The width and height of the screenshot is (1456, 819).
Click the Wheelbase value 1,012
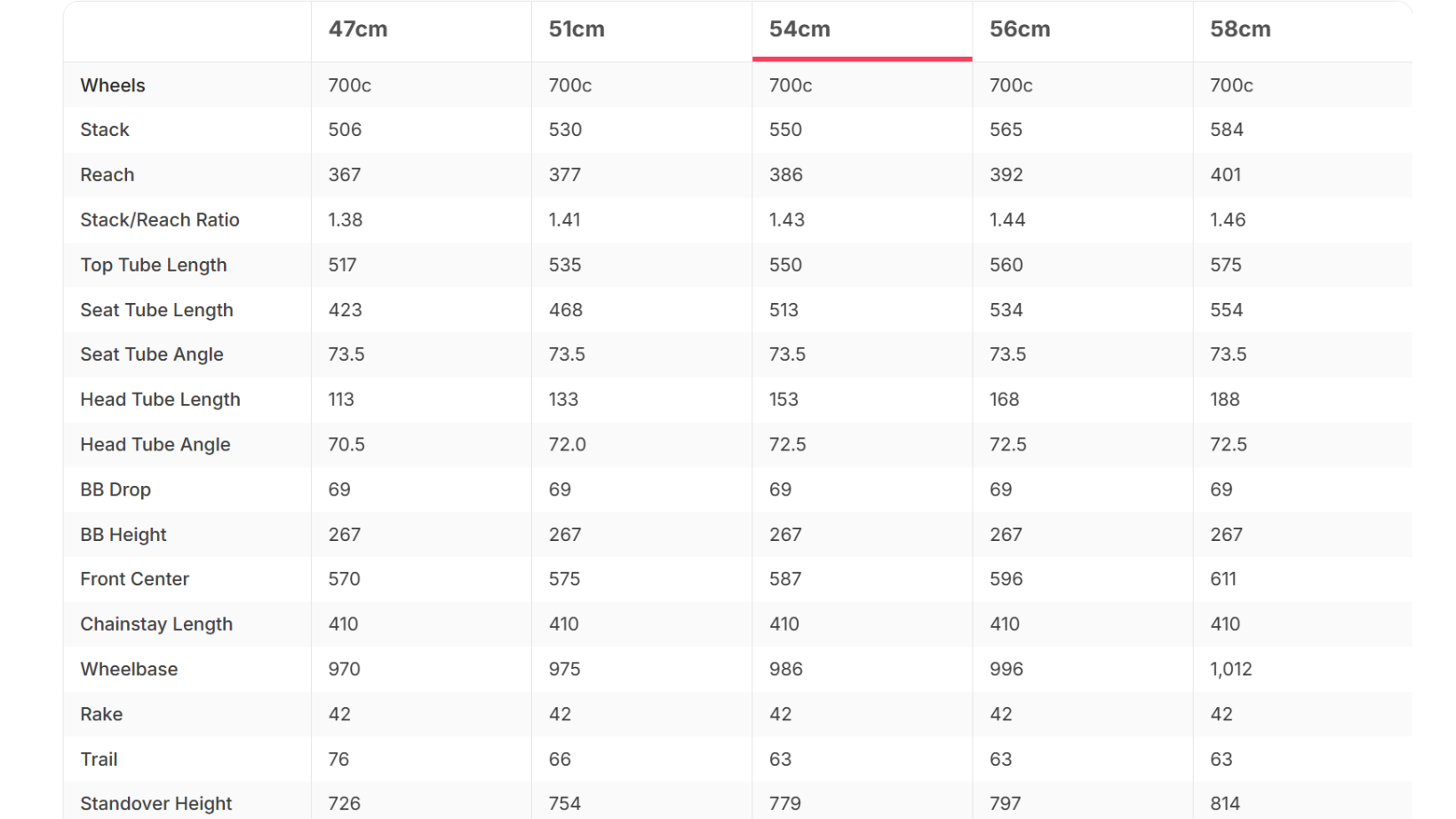click(x=1231, y=669)
